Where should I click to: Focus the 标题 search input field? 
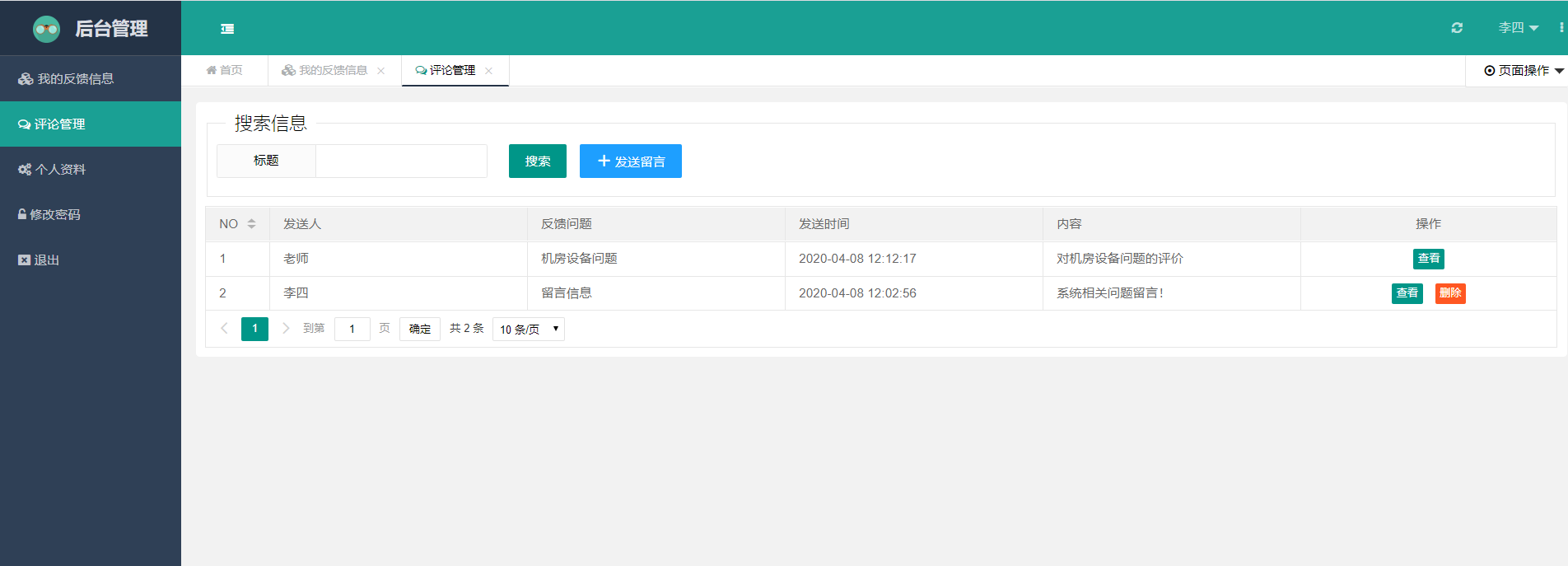click(401, 161)
